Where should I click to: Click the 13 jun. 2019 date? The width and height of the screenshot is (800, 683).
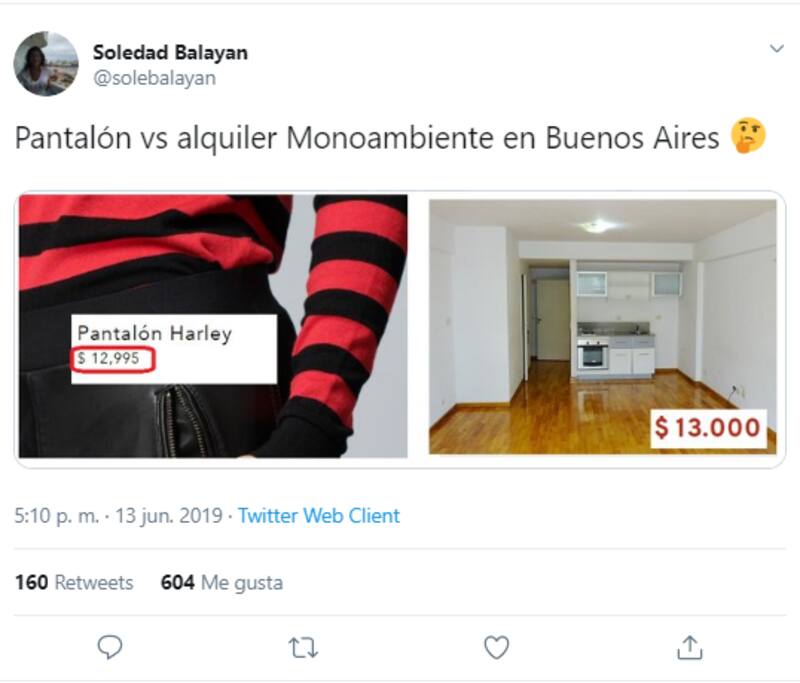pos(169,516)
